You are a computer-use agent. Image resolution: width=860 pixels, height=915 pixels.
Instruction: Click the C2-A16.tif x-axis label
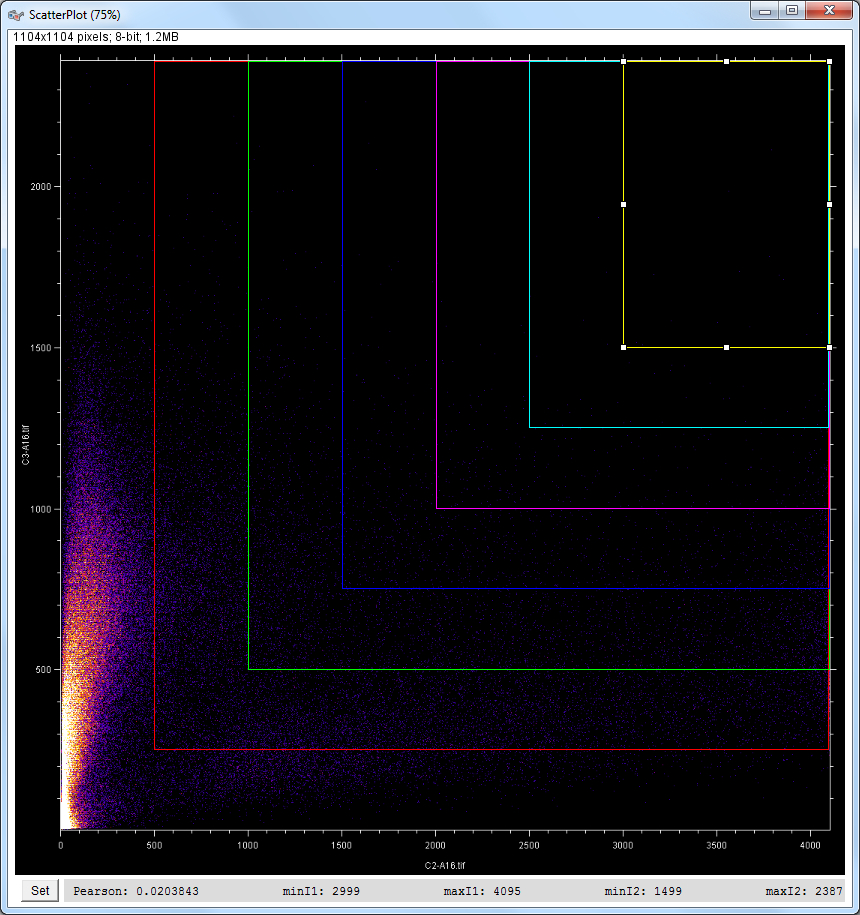pos(445,863)
